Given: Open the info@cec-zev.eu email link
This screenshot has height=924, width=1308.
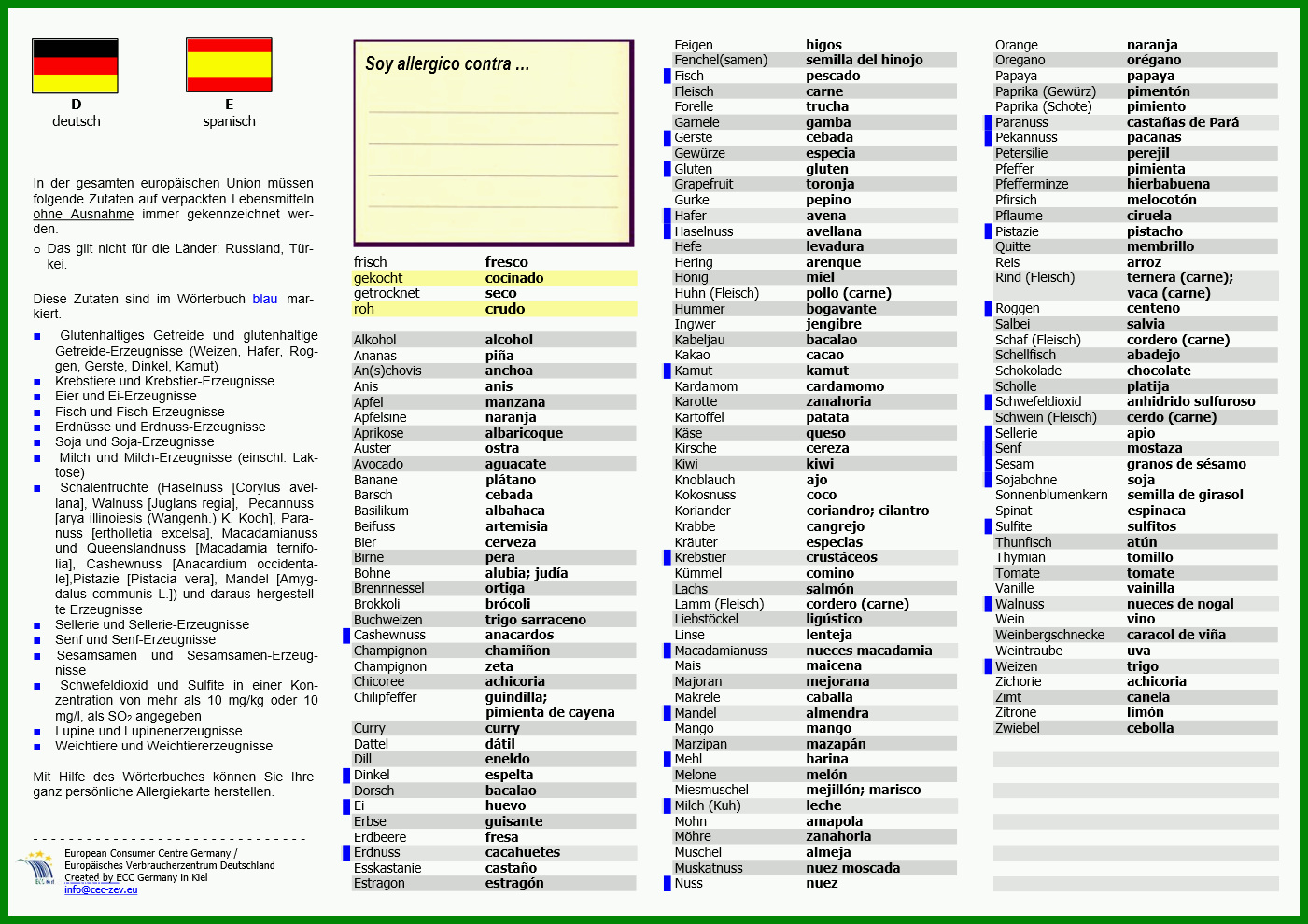Looking at the screenshot, I should 101,889.
